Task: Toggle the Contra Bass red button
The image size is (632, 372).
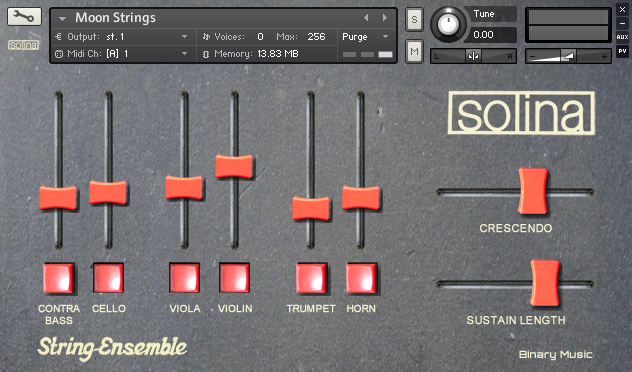Action: (59, 278)
